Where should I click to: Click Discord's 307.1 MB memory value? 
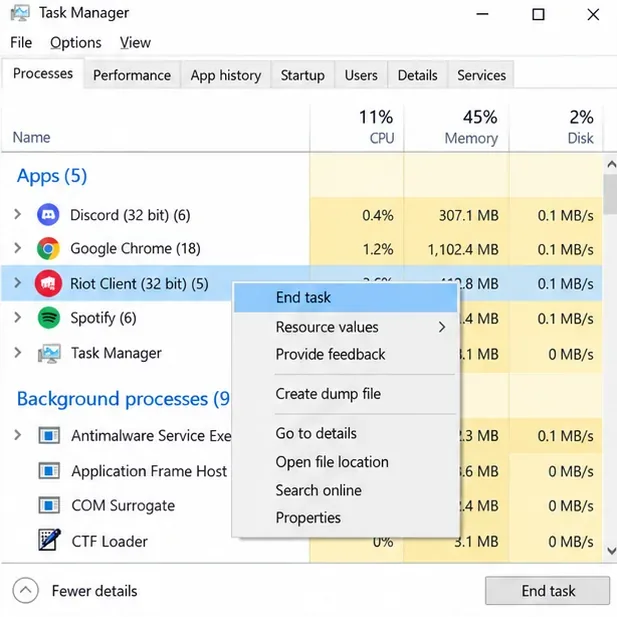pos(469,215)
